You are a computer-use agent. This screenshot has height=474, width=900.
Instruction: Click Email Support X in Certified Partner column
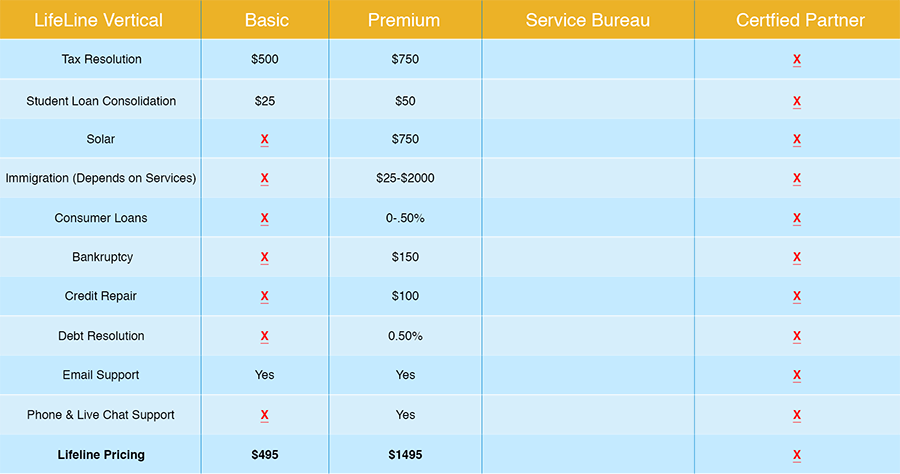pyautogui.click(x=797, y=375)
